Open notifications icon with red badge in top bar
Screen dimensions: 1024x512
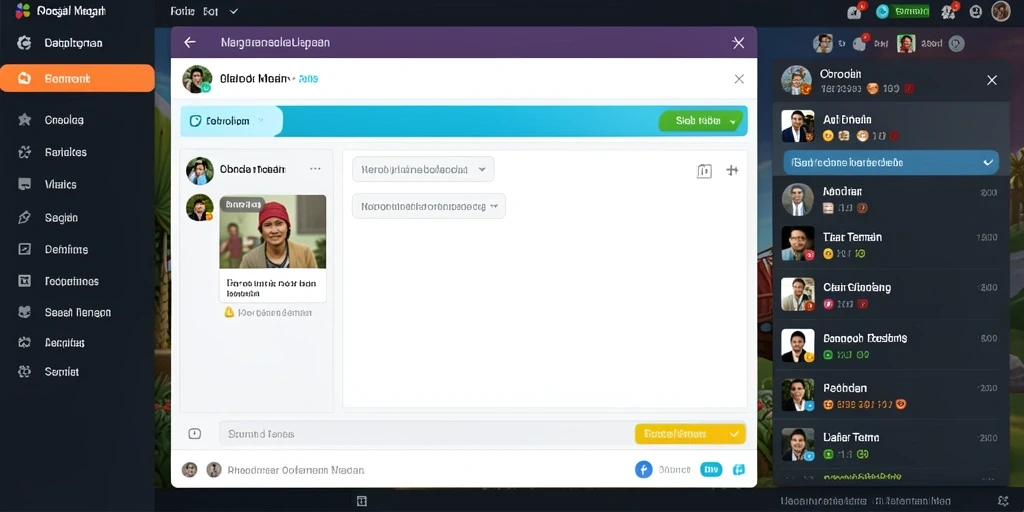tap(856, 11)
